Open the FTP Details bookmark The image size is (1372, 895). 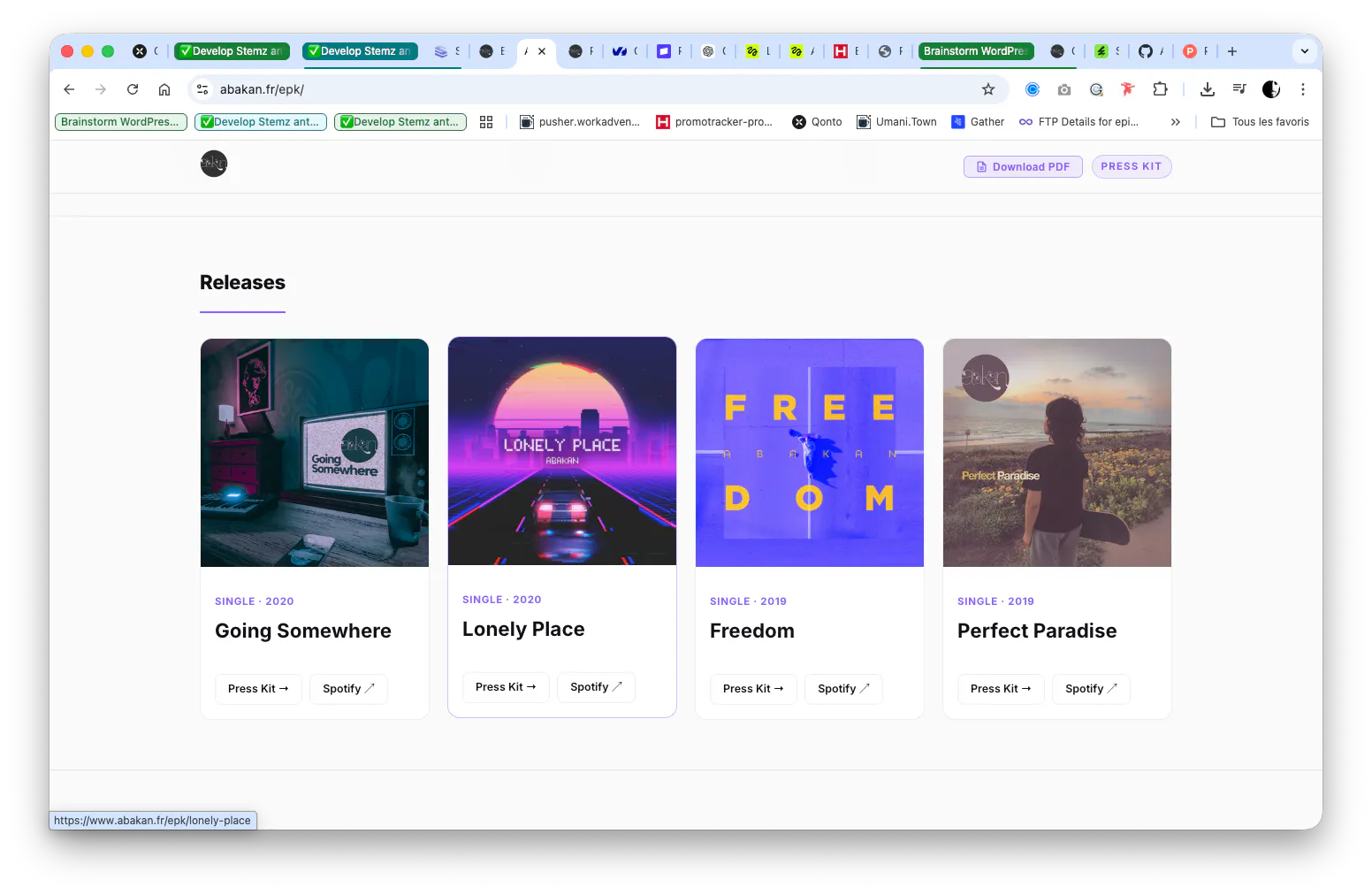tap(1079, 122)
